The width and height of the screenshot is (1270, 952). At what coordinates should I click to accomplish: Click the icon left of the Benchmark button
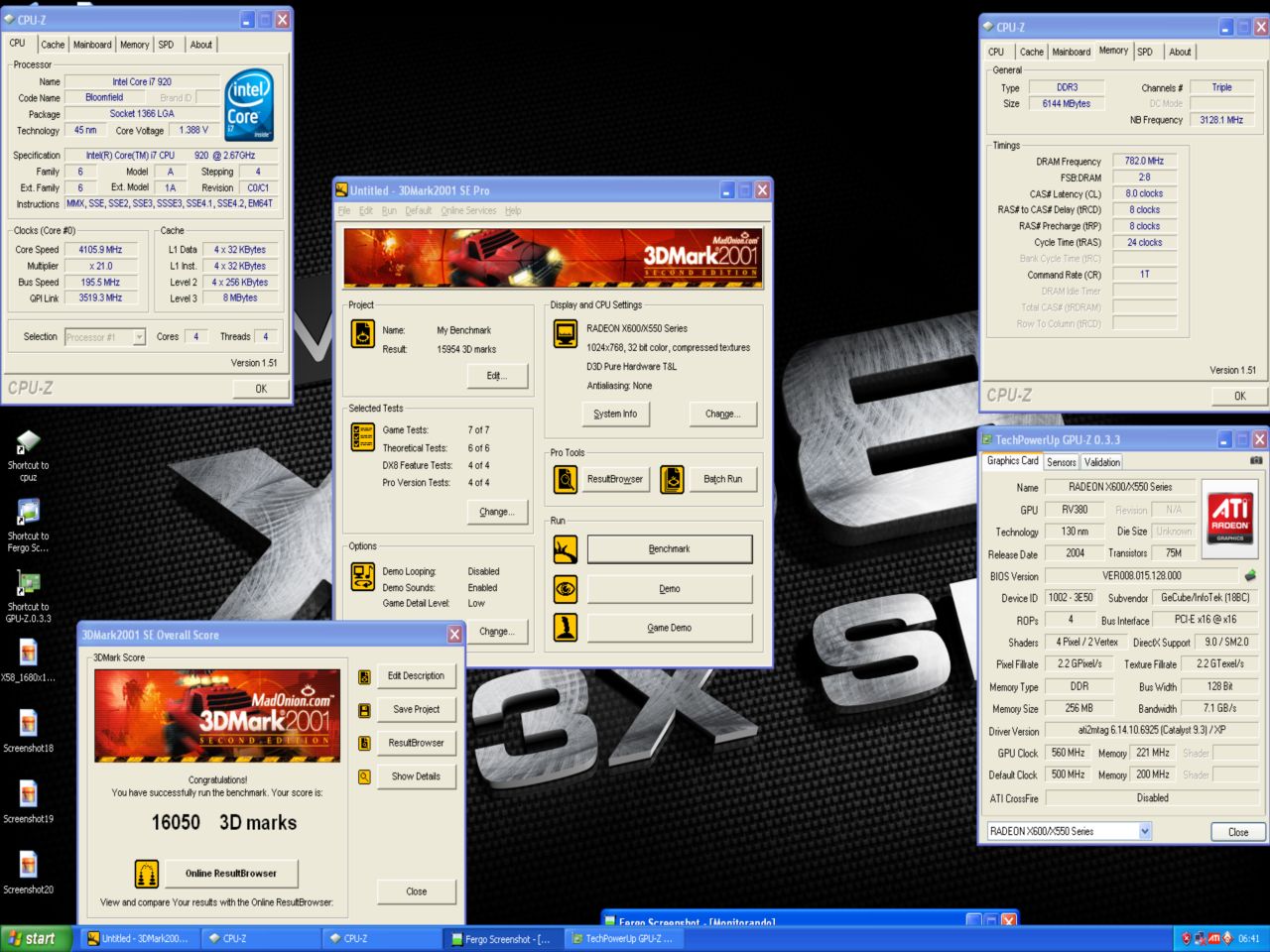pos(566,549)
